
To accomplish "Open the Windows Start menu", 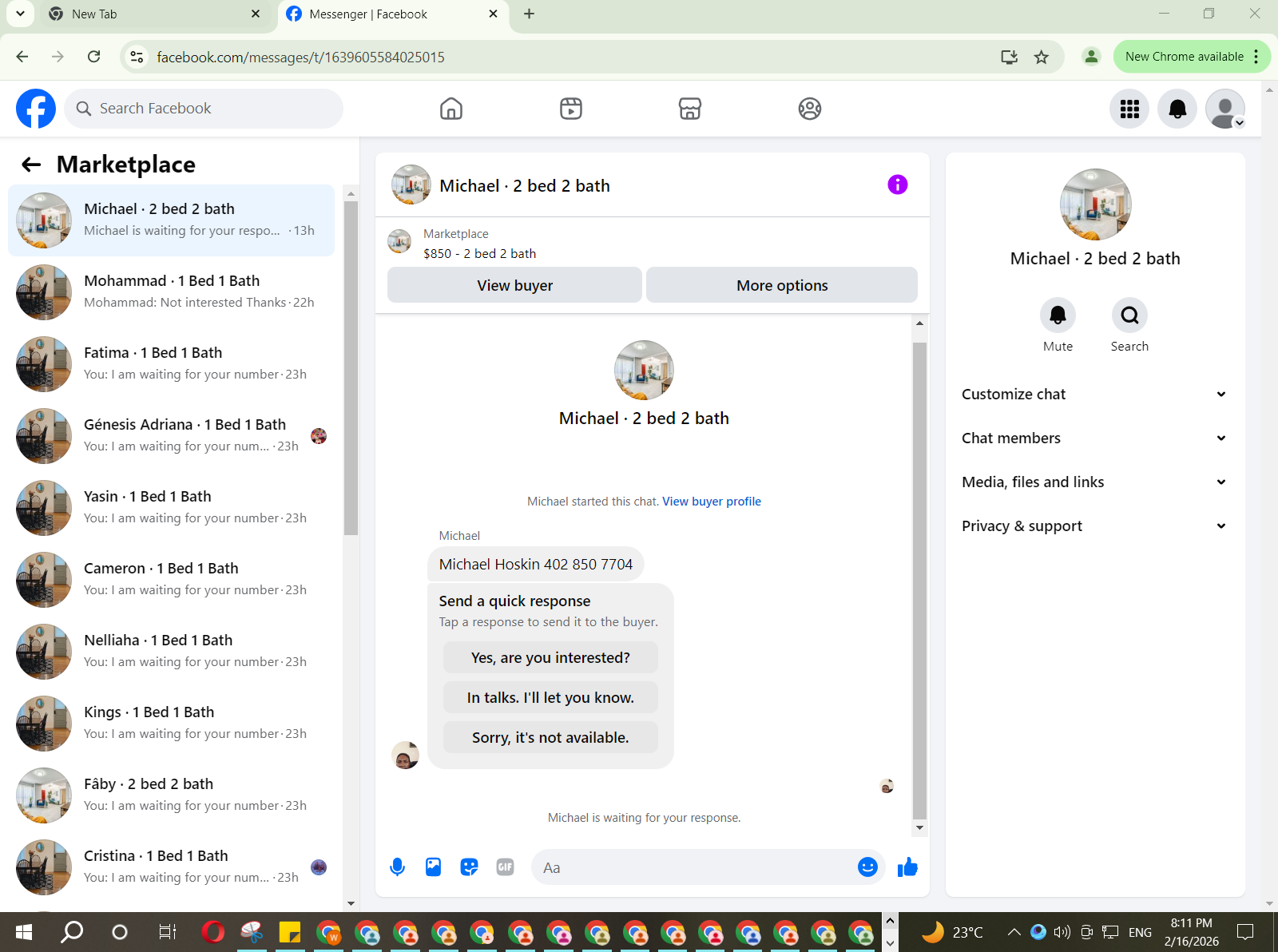I will click(x=23, y=932).
